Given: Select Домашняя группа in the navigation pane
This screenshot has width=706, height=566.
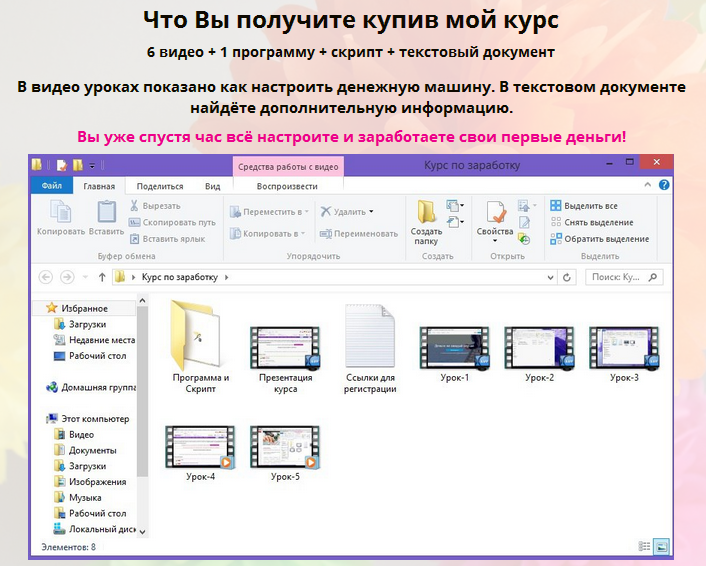Looking at the screenshot, I should [x=91, y=387].
